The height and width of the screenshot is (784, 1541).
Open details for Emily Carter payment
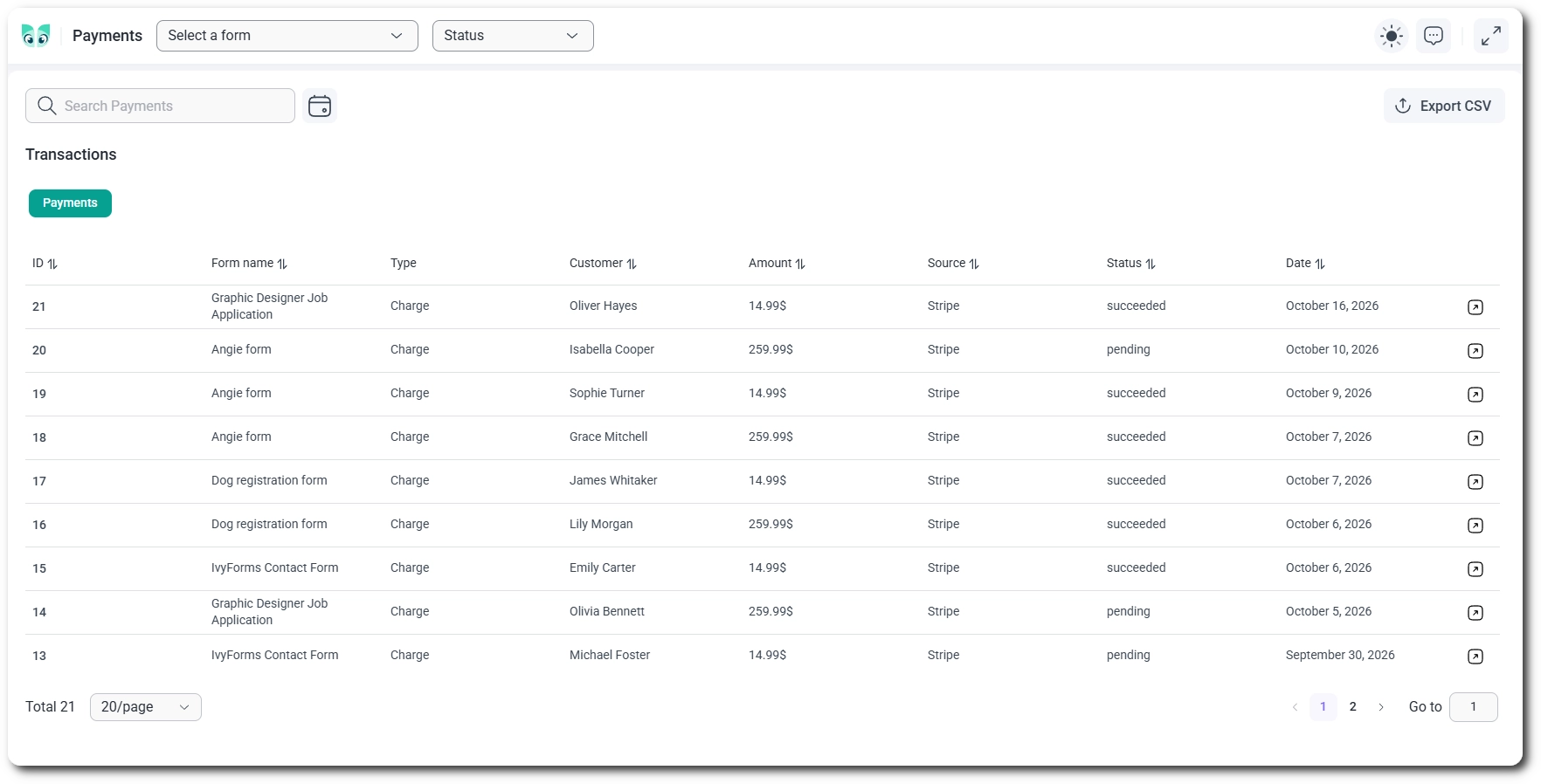pyautogui.click(x=1475, y=569)
